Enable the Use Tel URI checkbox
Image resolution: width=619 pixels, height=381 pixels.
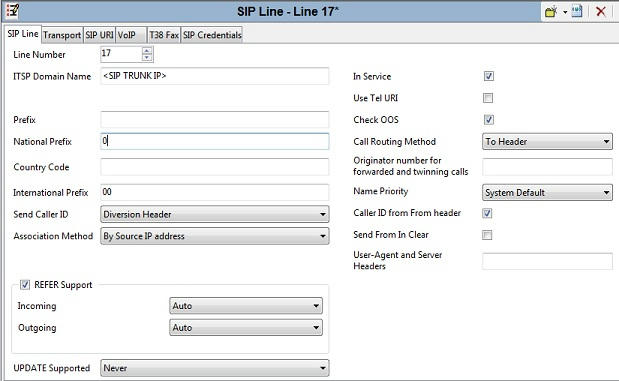[488, 98]
